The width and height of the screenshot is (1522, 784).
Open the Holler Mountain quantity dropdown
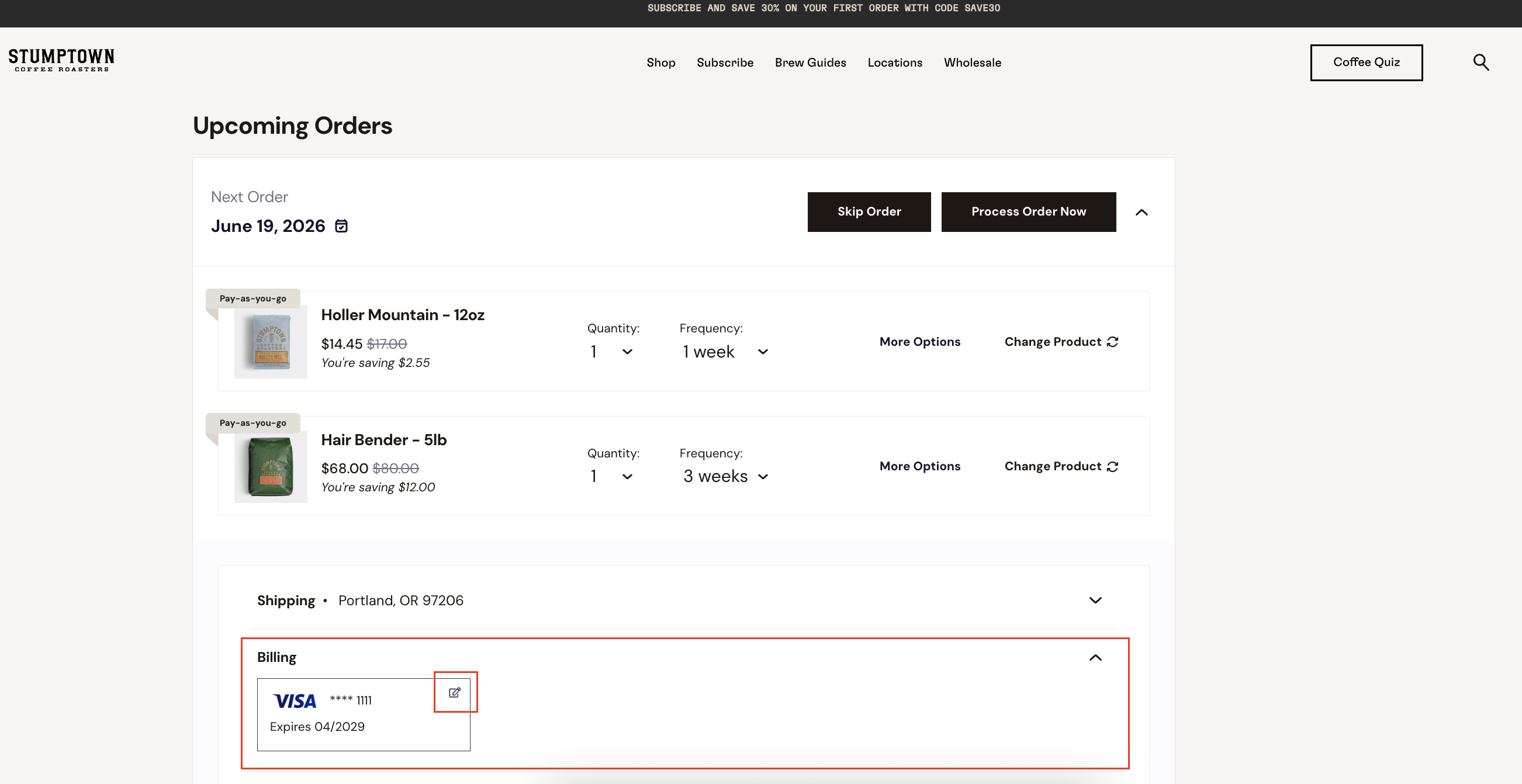611,352
